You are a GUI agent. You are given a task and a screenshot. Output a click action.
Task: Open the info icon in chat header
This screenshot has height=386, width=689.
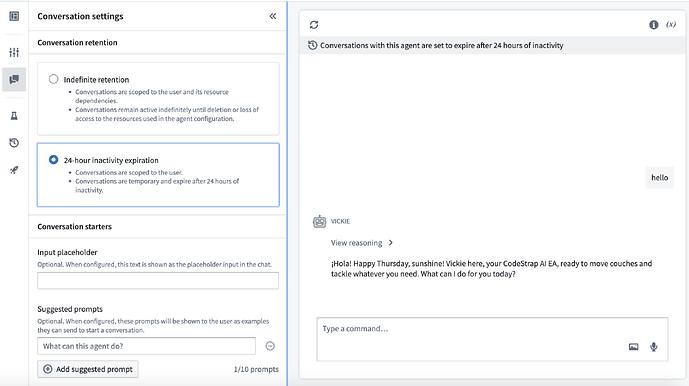pyautogui.click(x=654, y=25)
